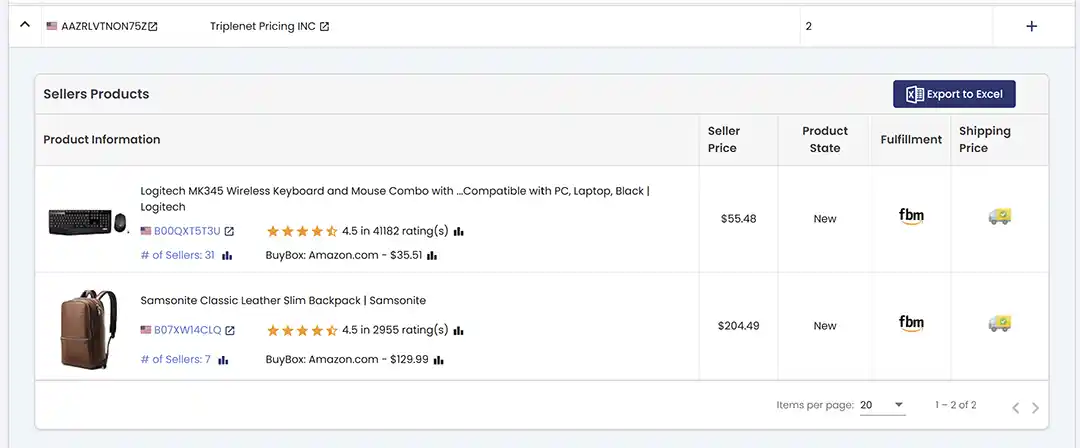Click 'BuyBox: Amazon.com - $35.51' text
1080x448 pixels.
point(344,255)
